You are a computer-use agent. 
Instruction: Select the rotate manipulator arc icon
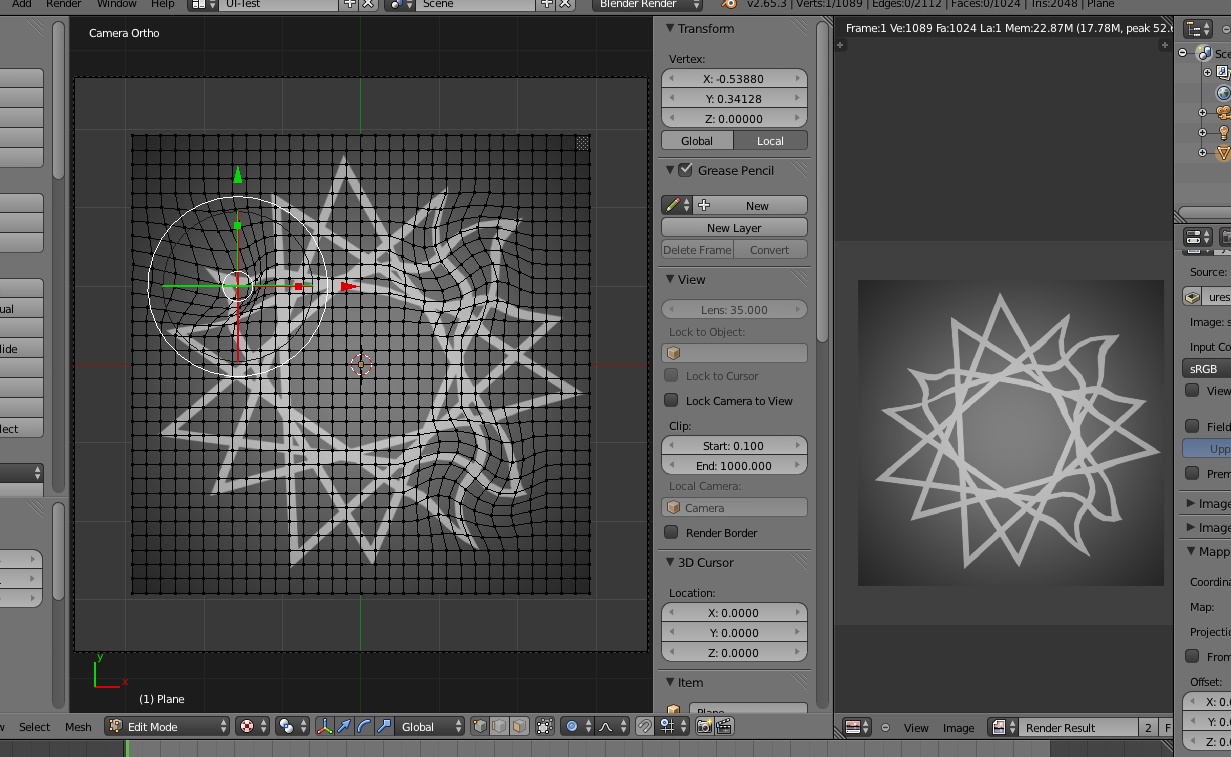coord(363,727)
